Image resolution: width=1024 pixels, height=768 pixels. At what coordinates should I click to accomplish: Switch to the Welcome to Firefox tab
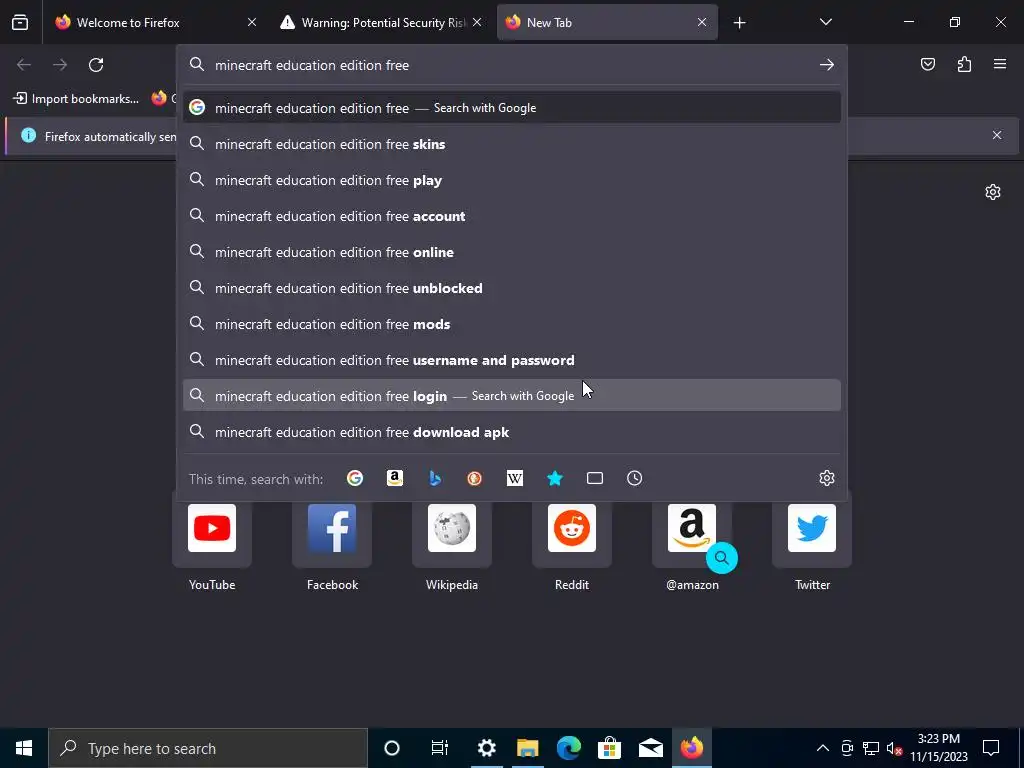click(x=155, y=22)
